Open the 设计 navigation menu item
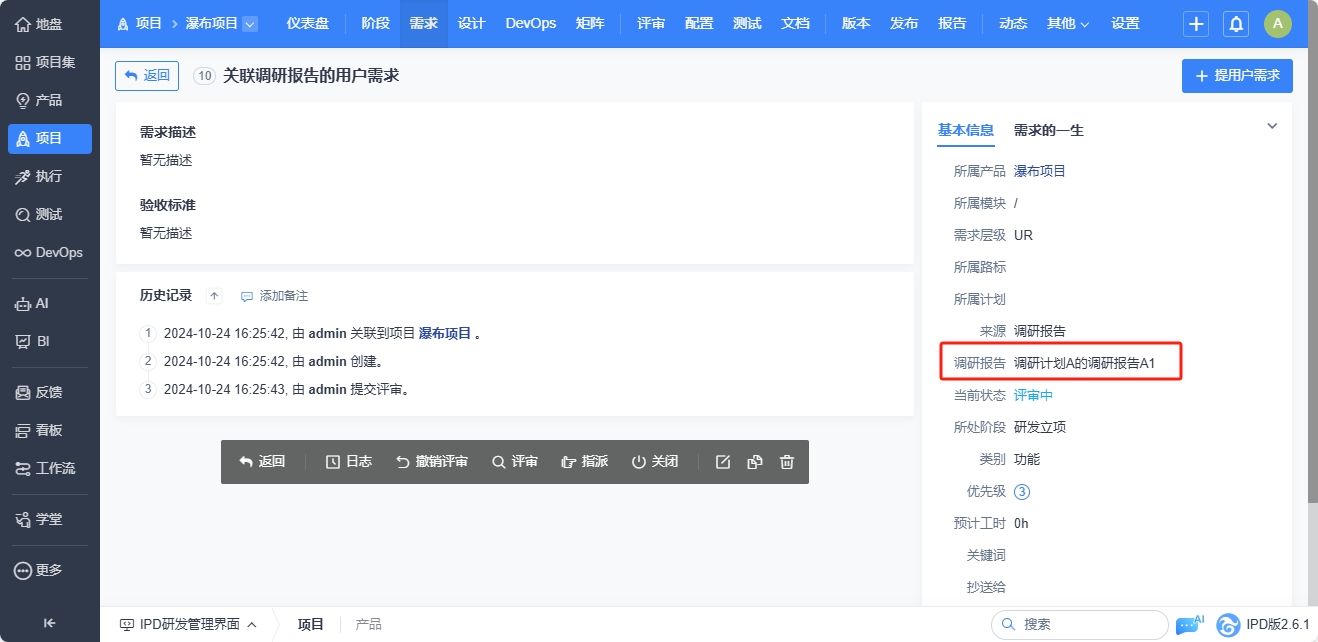The width and height of the screenshot is (1318, 642). click(471, 24)
